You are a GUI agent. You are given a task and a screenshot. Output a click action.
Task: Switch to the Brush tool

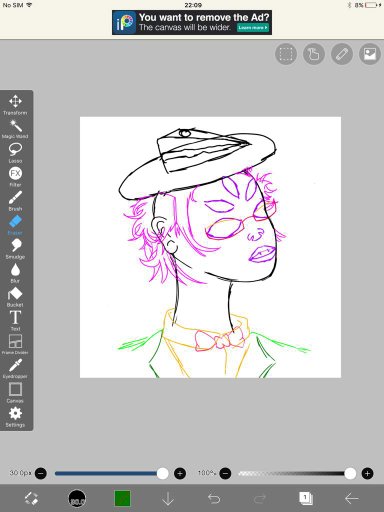click(15, 201)
